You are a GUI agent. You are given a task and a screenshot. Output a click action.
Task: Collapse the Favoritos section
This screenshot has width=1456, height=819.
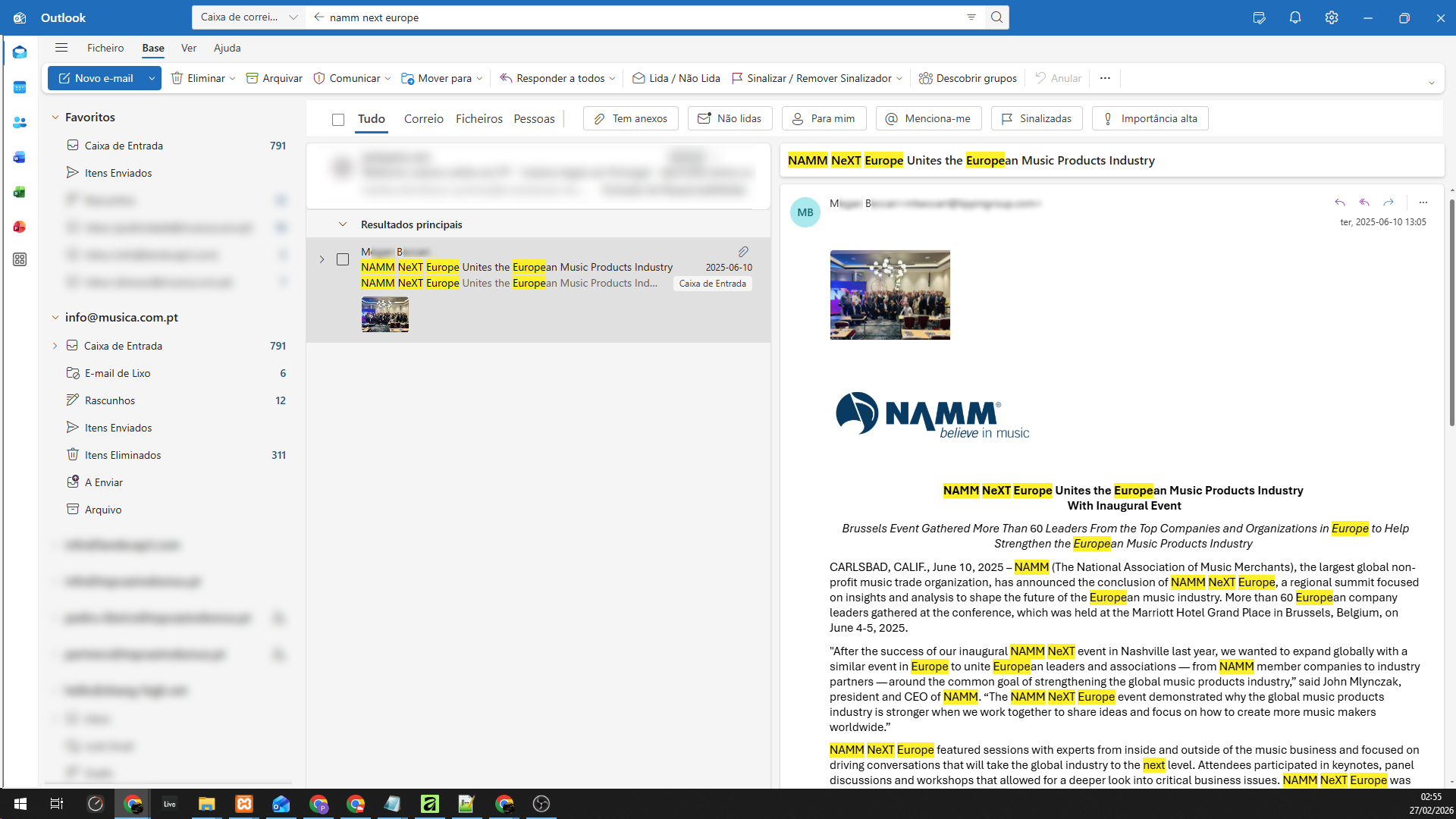pyautogui.click(x=55, y=118)
